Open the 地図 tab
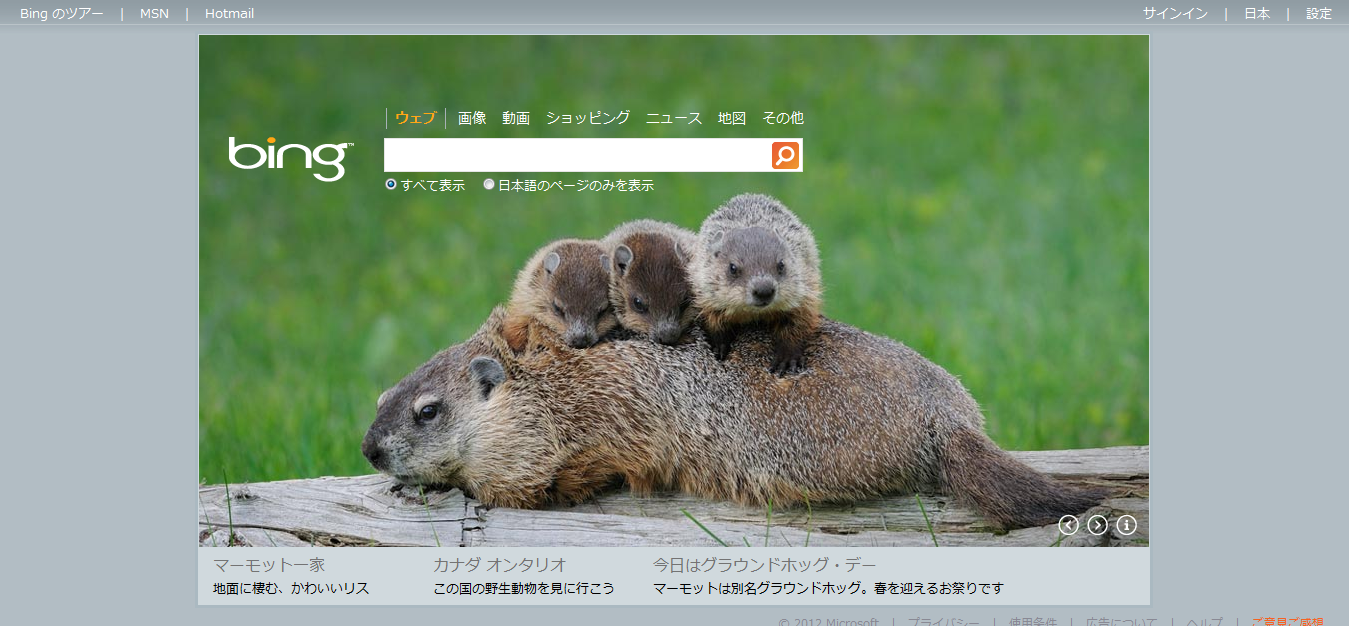Viewport: 1349px width, 626px height. point(732,118)
